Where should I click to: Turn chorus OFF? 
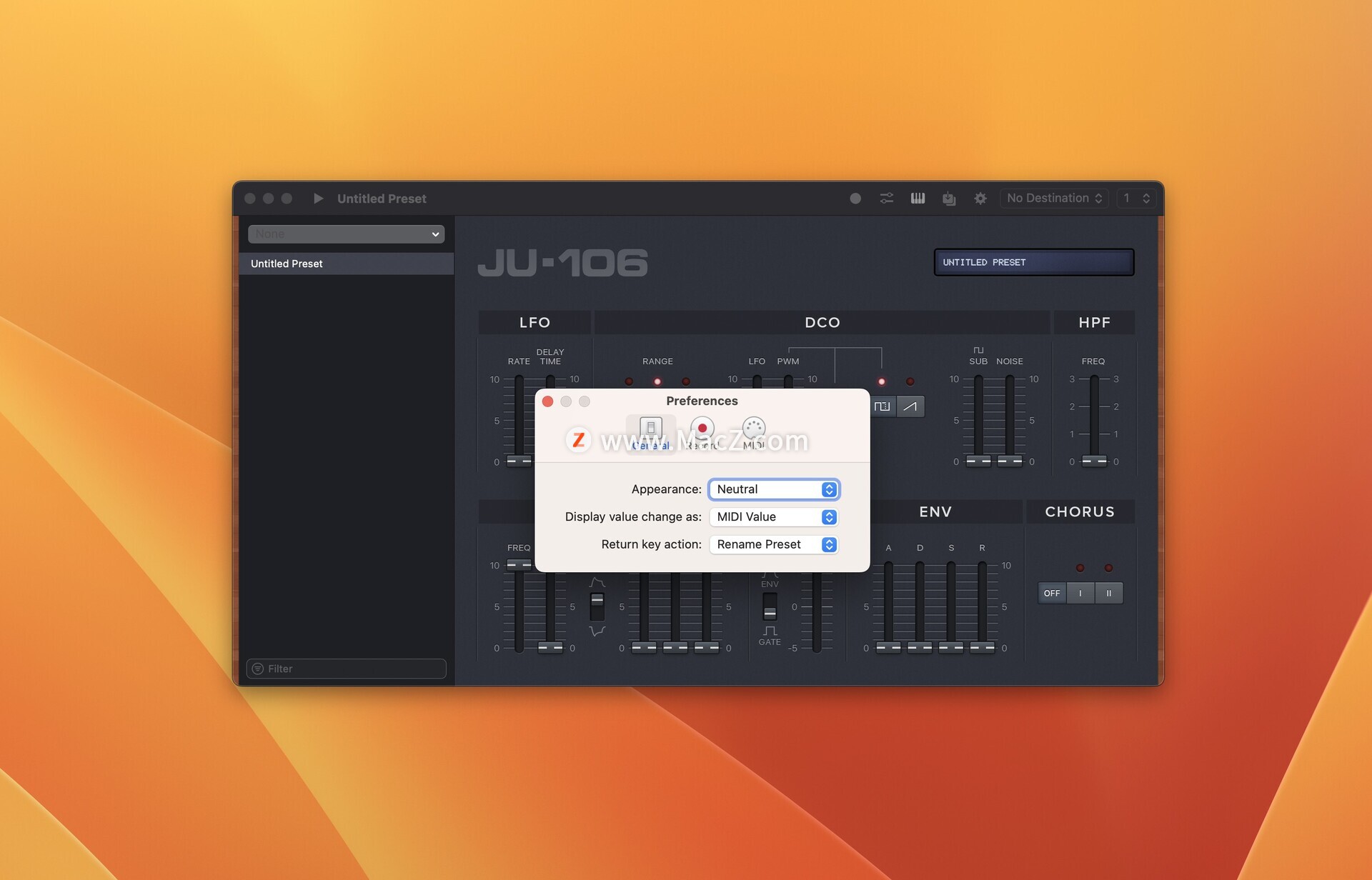coord(1052,593)
